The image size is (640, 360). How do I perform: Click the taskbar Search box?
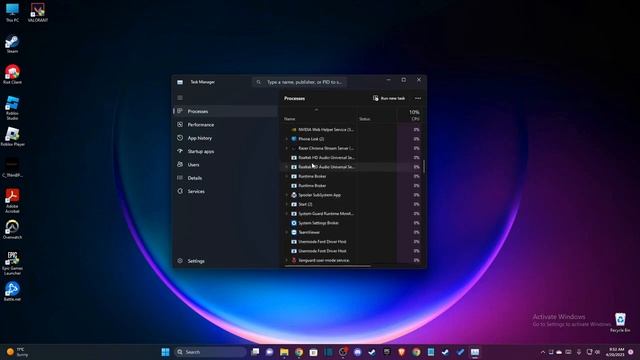click(210, 352)
